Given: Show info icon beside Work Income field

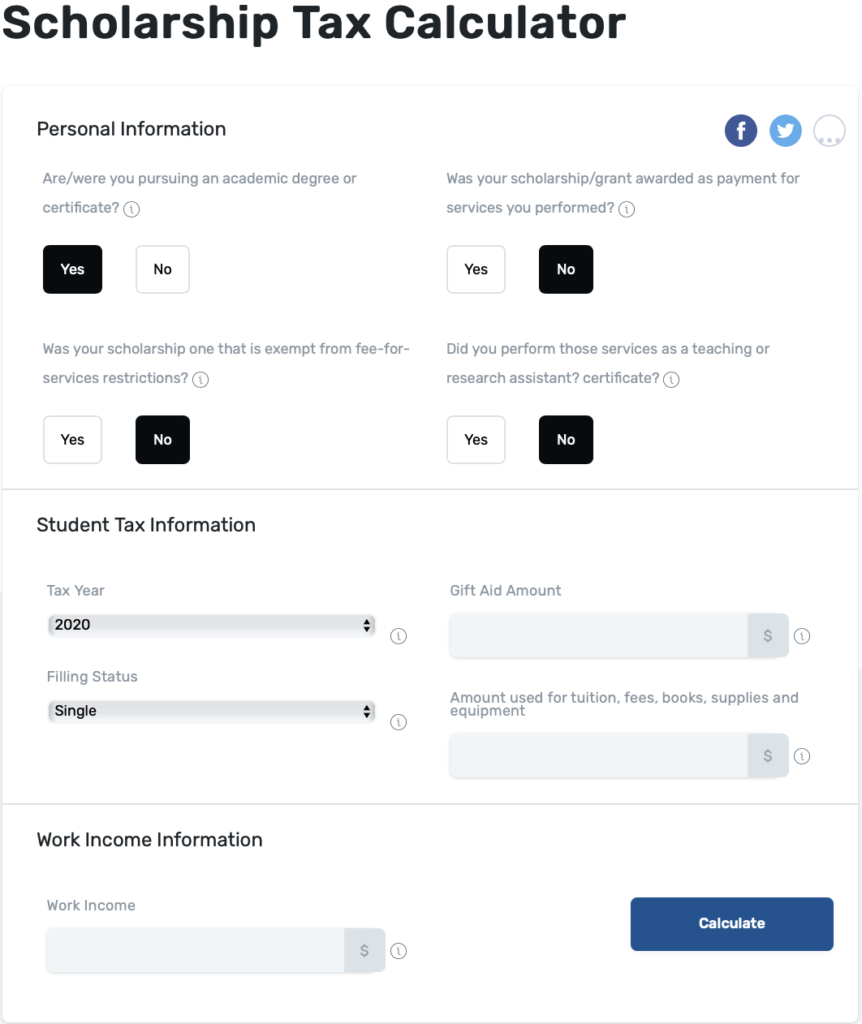Looking at the screenshot, I should [x=398, y=951].
